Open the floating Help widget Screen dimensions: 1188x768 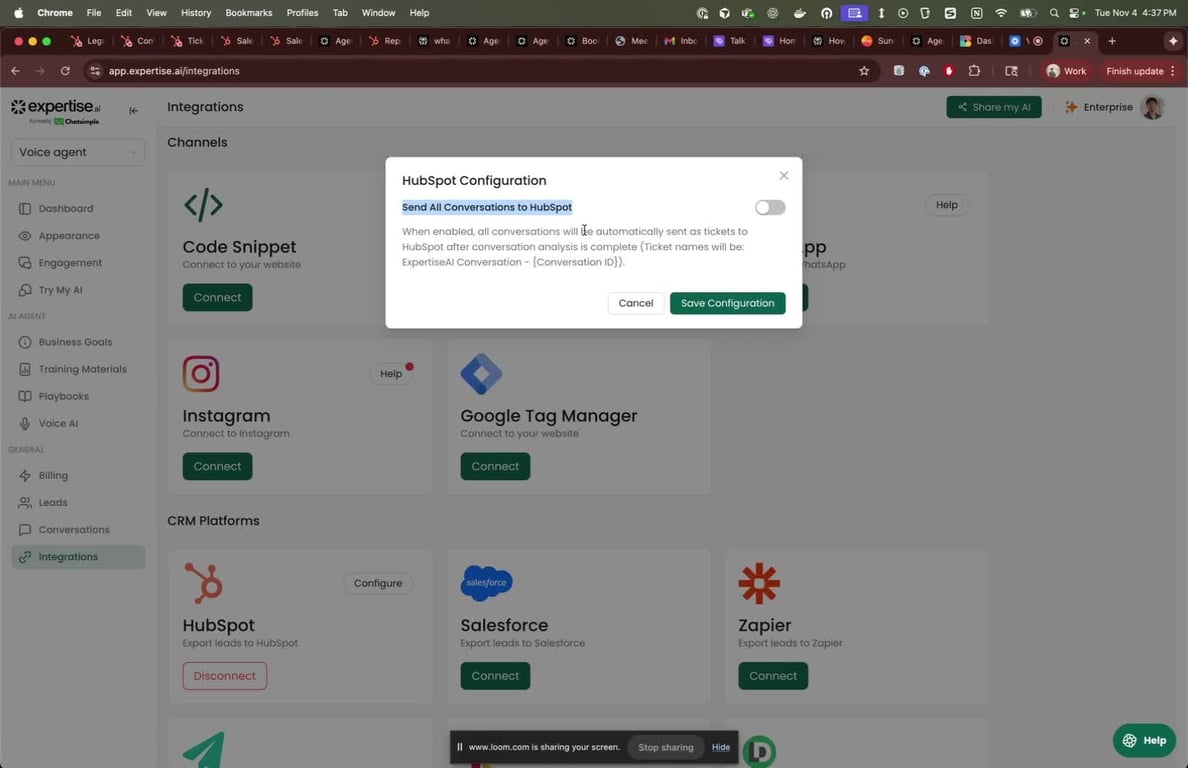[x=1144, y=741]
